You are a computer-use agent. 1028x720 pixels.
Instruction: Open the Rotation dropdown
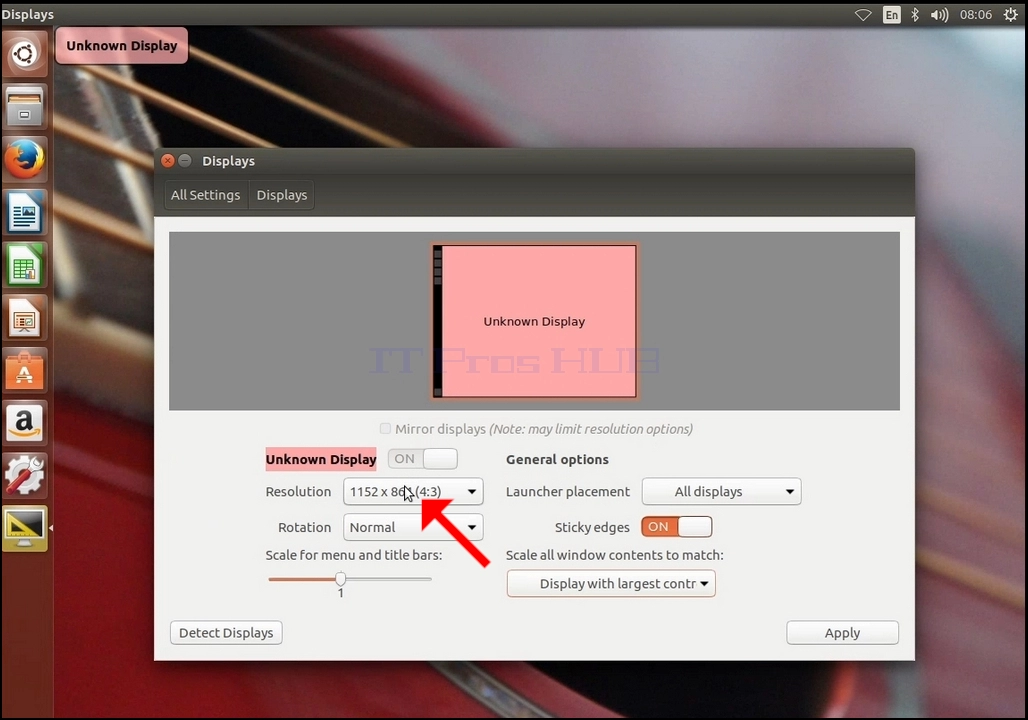(x=413, y=527)
